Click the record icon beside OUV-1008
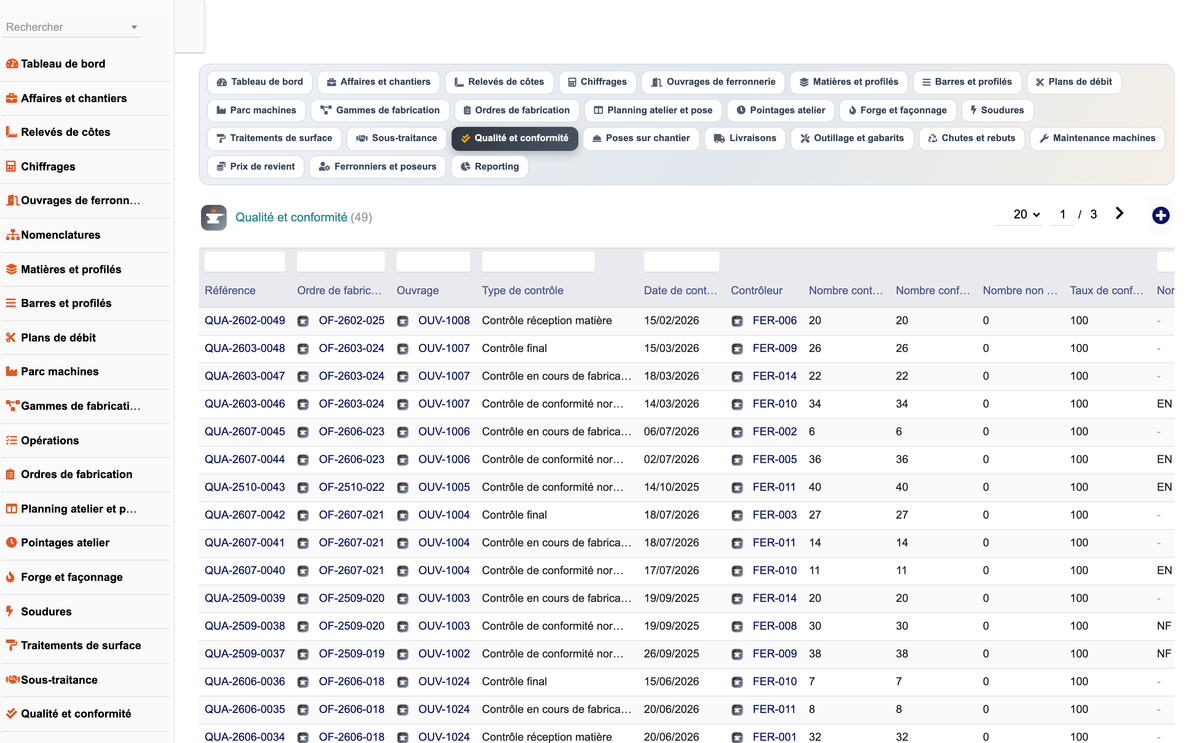This screenshot has width=1200, height=743. tap(403, 321)
